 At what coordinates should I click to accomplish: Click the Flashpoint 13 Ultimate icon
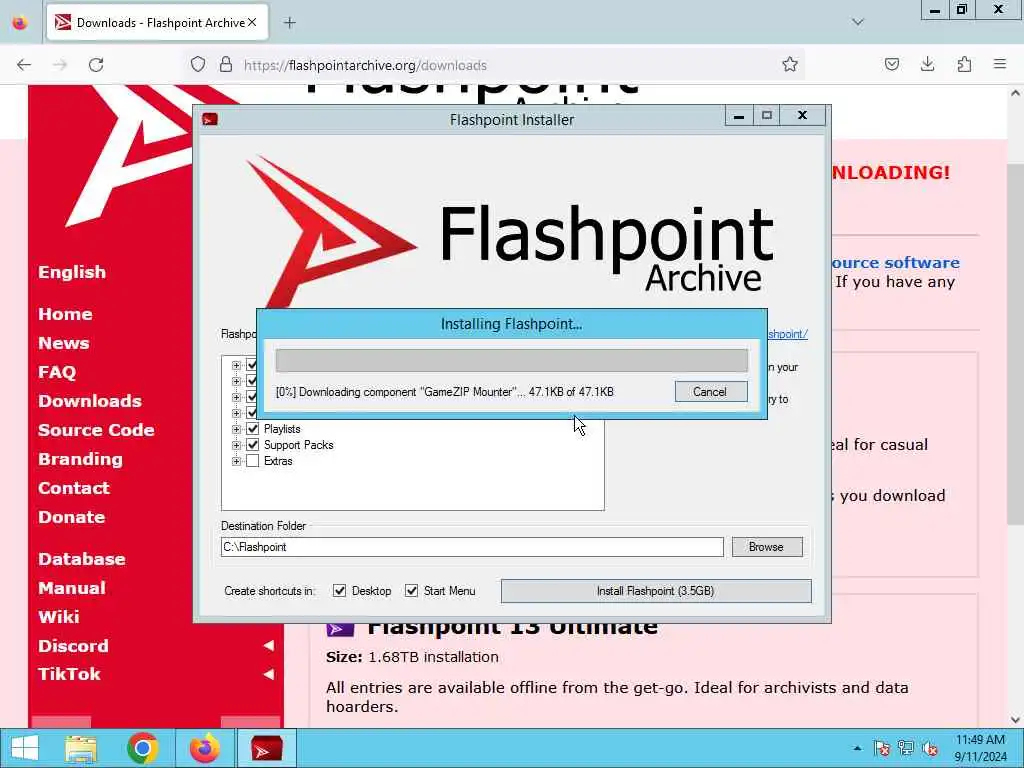tap(340, 629)
